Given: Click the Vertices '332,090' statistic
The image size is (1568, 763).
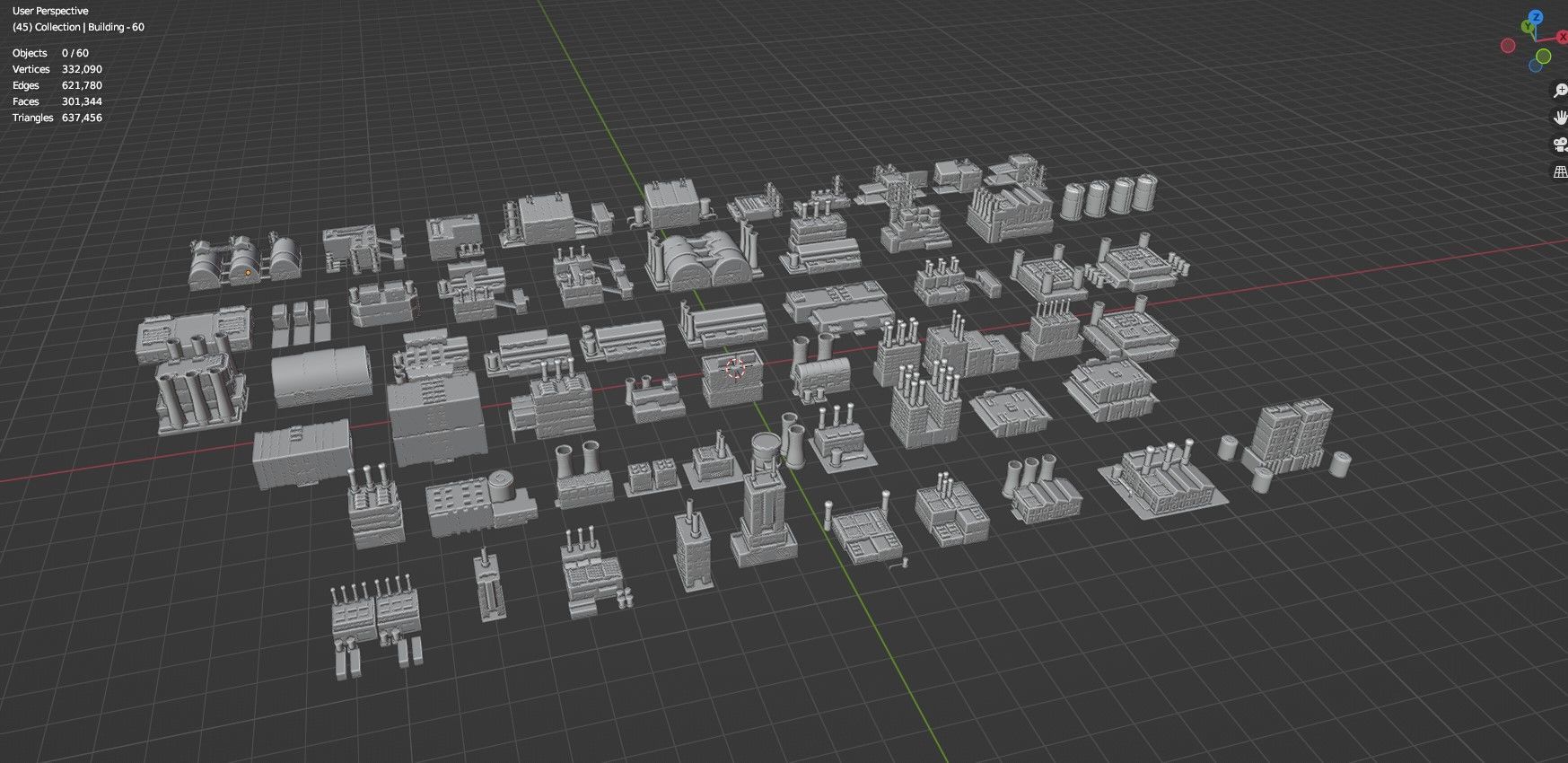Looking at the screenshot, I should pyautogui.click(x=82, y=69).
